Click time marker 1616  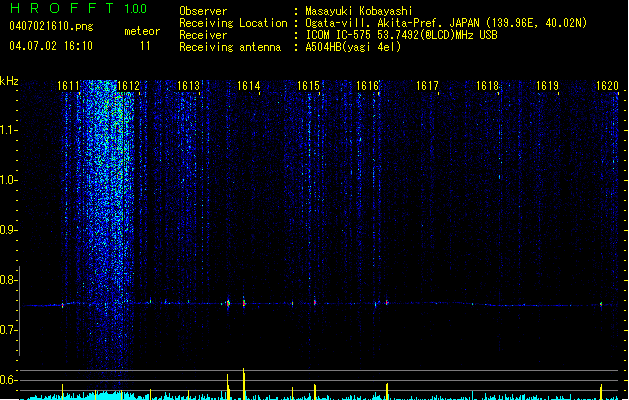[368, 86]
